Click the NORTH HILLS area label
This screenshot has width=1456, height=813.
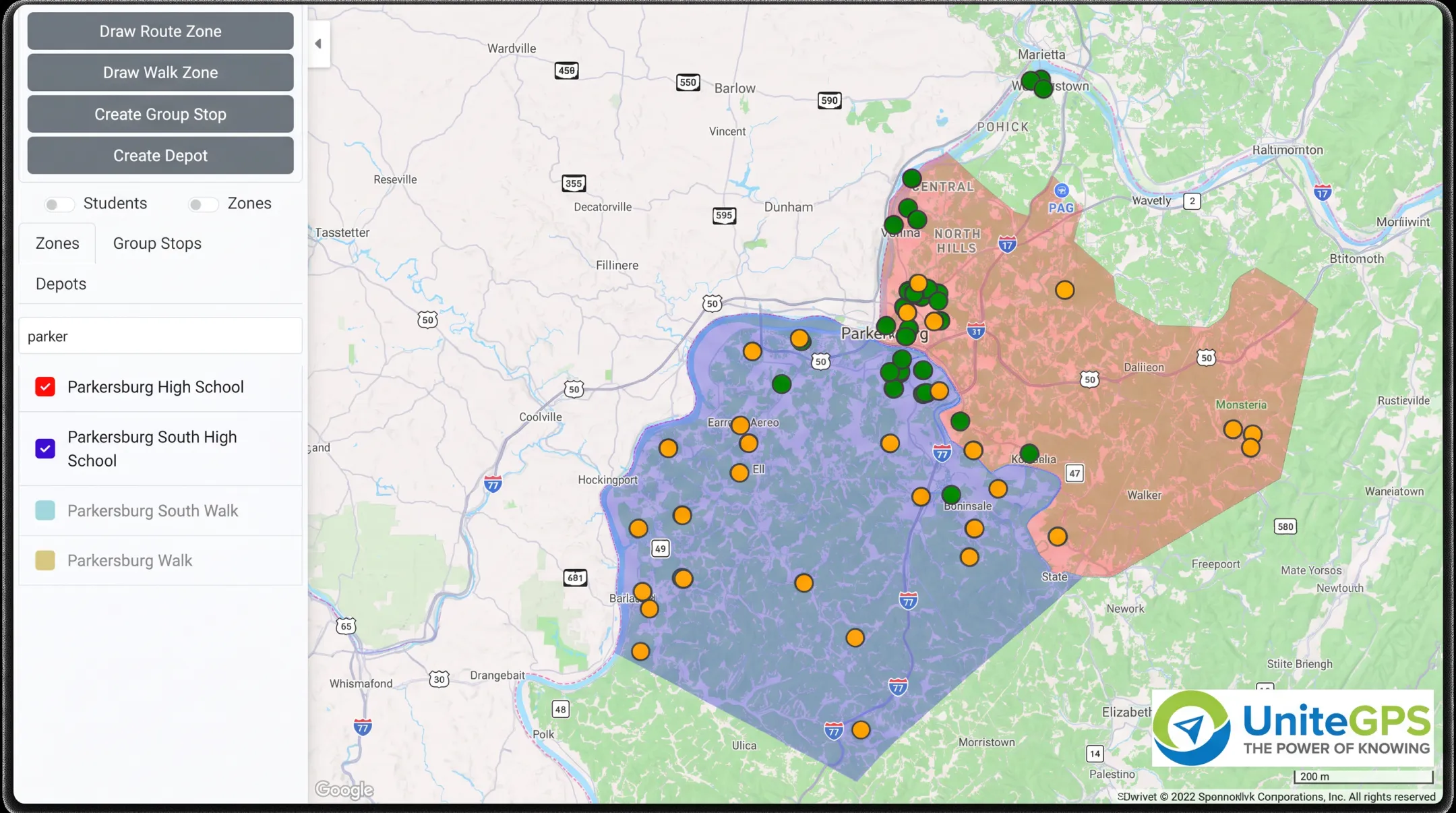coord(957,241)
